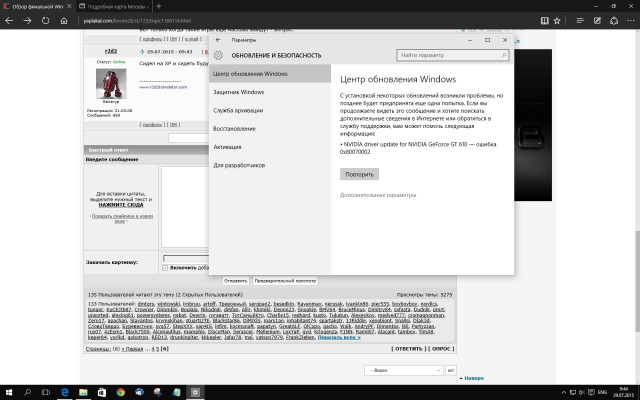Open Служба архивации section
640x400 pixels.
click(x=270, y=110)
